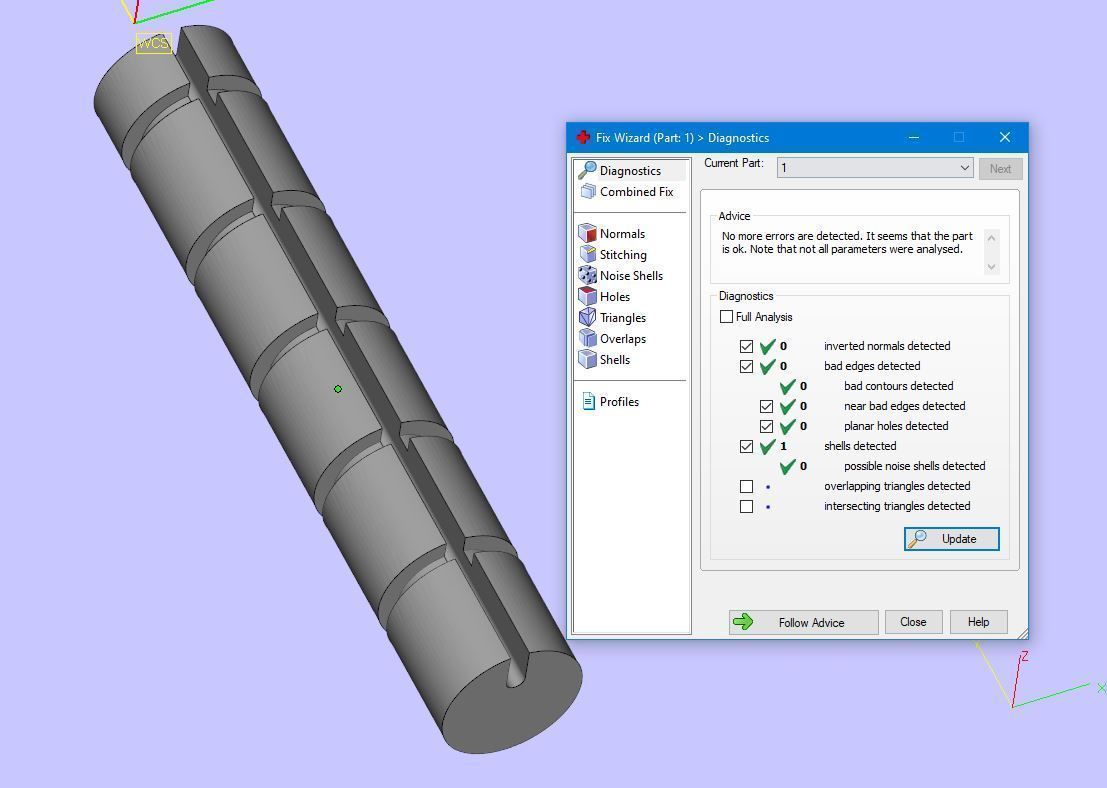Click the green check beside planar holes
The image size is (1107, 788).
[x=787, y=426]
